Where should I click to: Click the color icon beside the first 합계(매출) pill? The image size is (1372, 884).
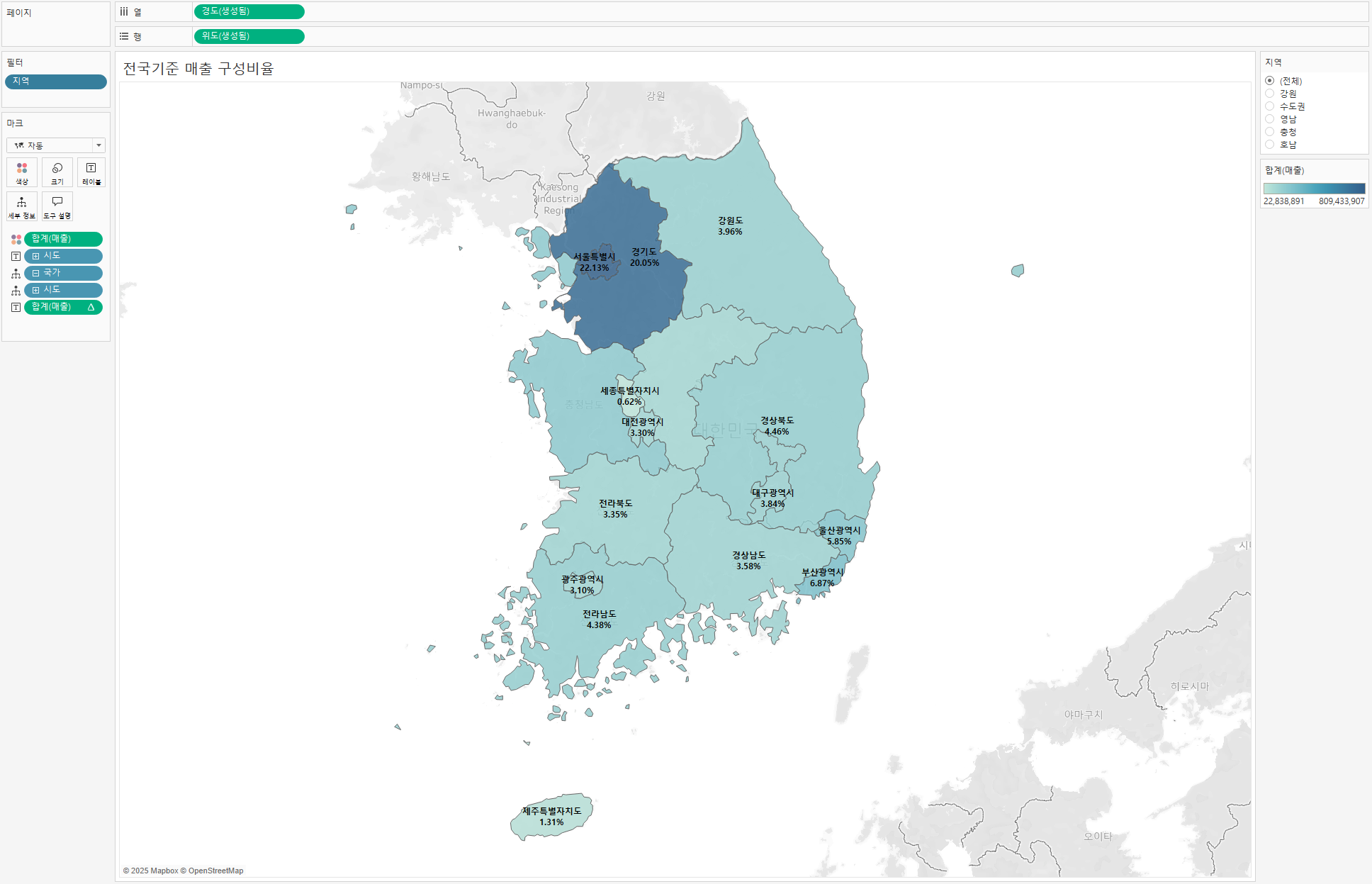(x=16, y=240)
